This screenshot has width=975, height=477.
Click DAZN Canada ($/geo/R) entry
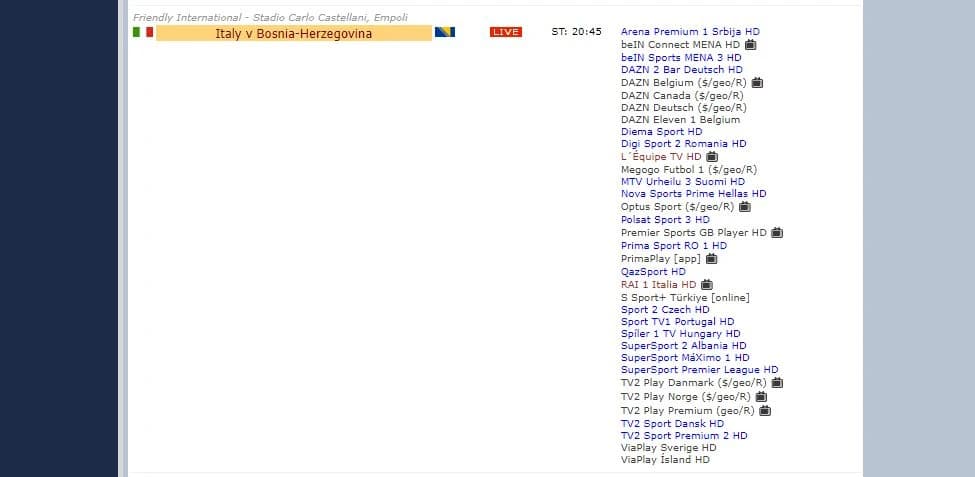coord(682,96)
